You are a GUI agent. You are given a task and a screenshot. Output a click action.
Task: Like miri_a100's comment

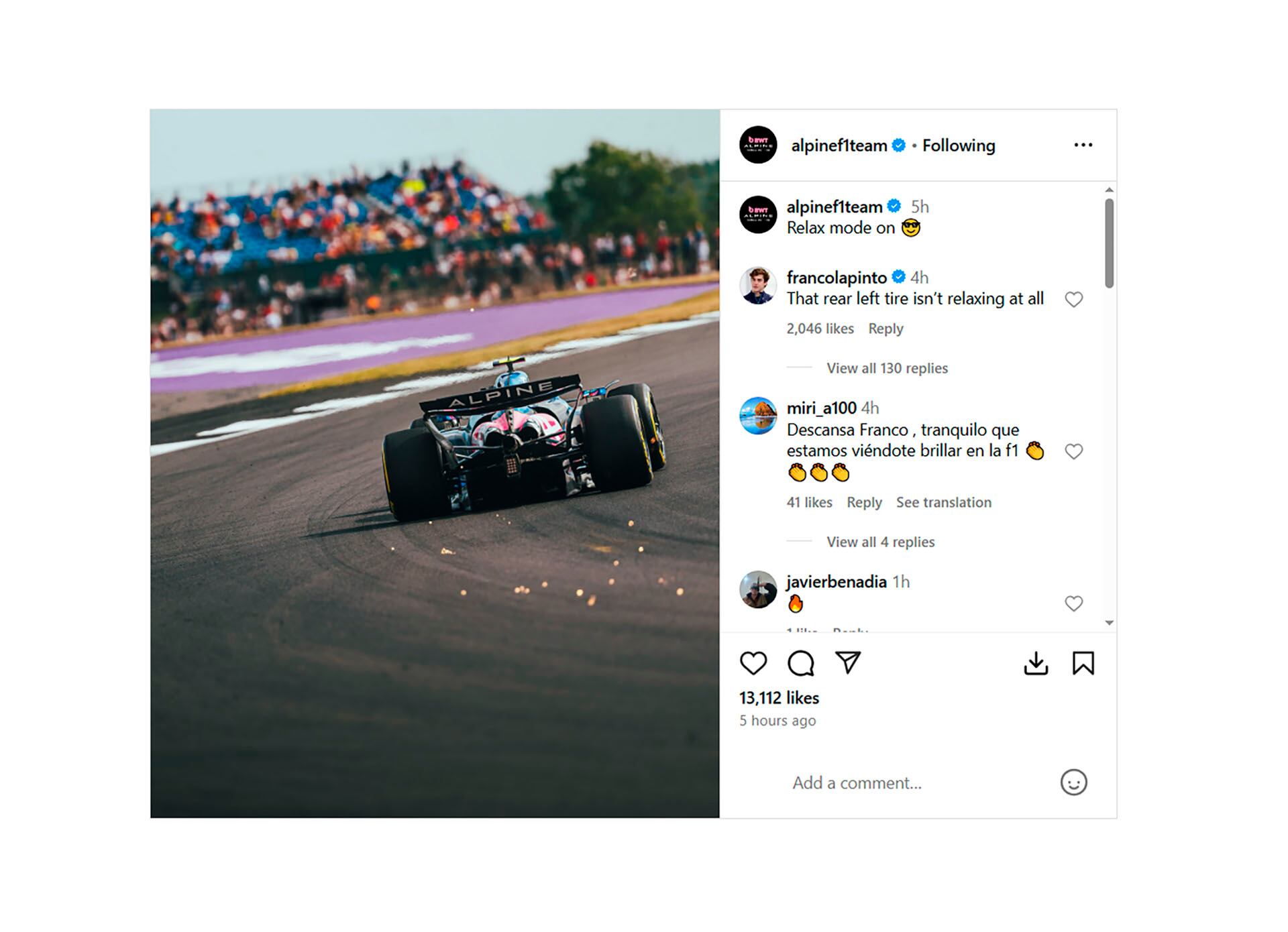pyautogui.click(x=1073, y=451)
